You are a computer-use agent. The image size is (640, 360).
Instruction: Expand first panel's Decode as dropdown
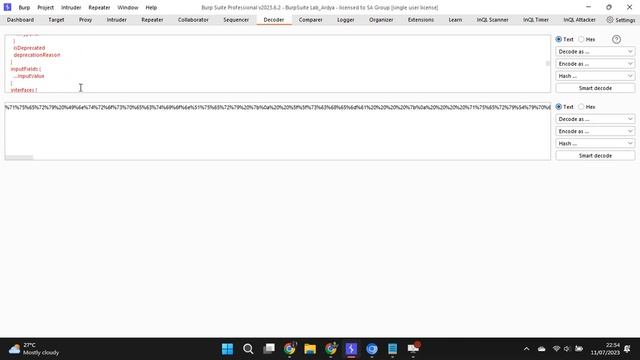[x=595, y=51]
